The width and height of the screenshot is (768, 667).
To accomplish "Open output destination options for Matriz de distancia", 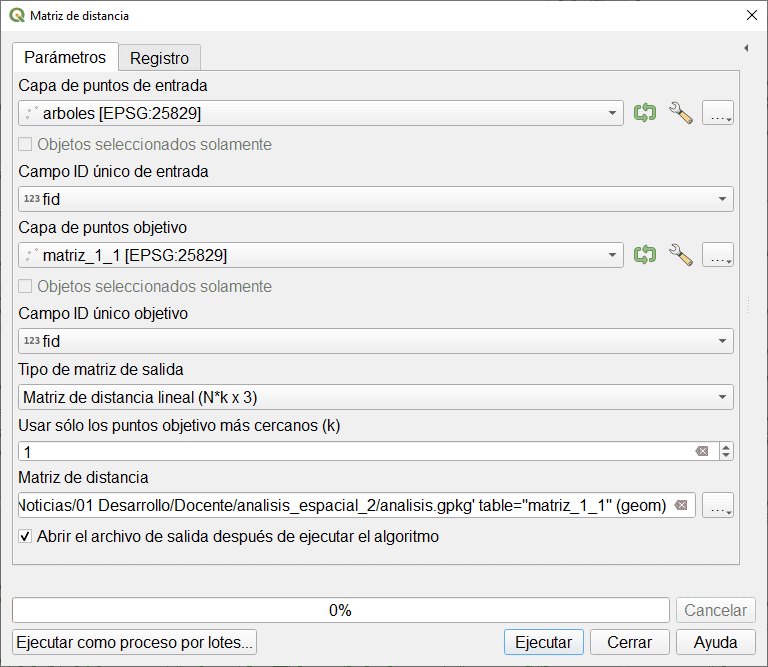I will click(717, 505).
